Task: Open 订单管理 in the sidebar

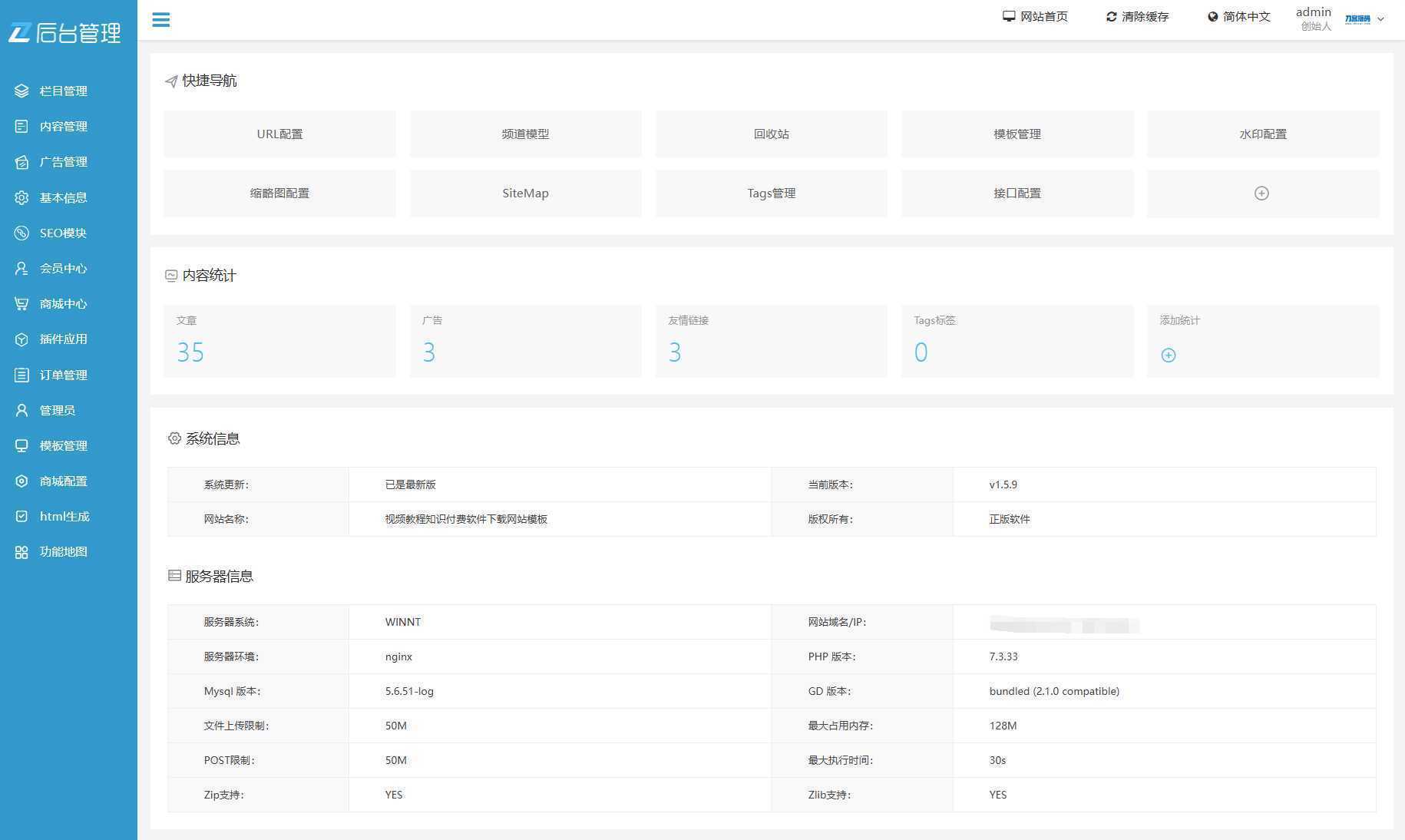Action: pos(64,375)
